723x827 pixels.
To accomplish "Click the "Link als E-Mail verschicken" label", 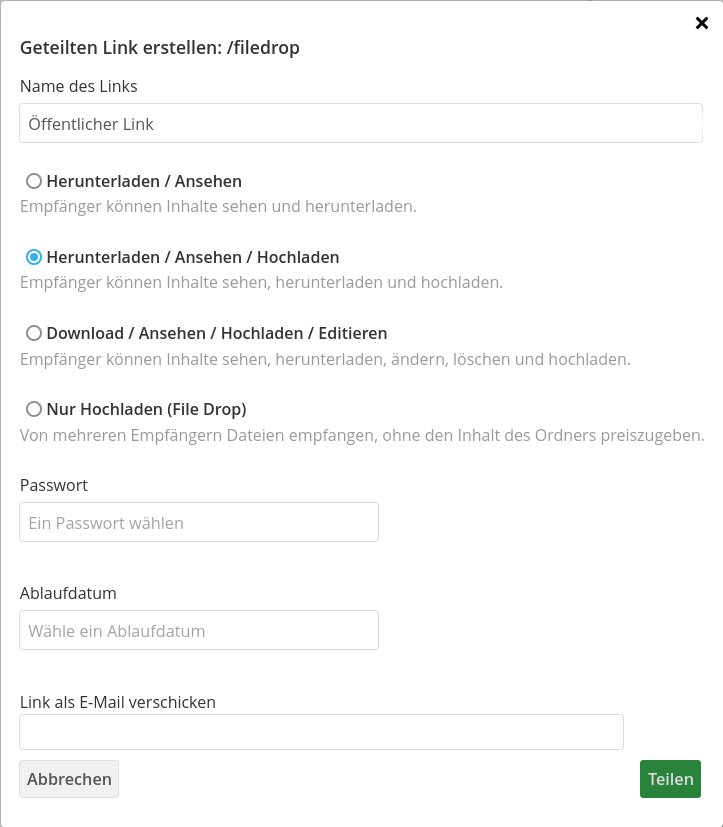I will [117, 702].
